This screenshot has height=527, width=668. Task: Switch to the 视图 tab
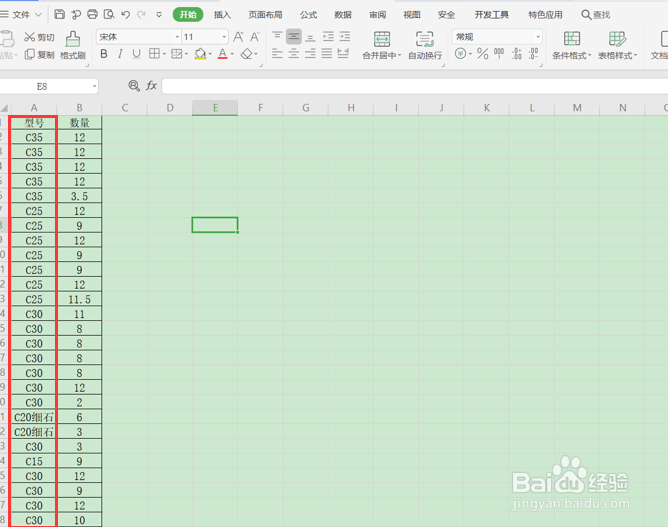pyautogui.click(x=412, y=15)
